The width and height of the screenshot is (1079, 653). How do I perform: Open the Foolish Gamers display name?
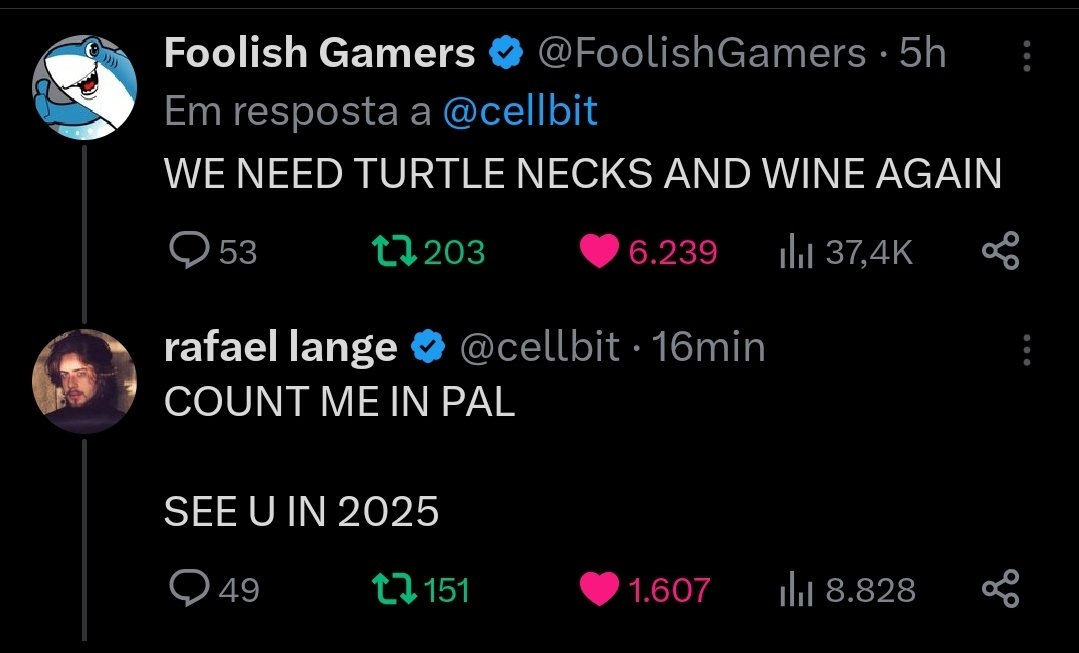319,53
